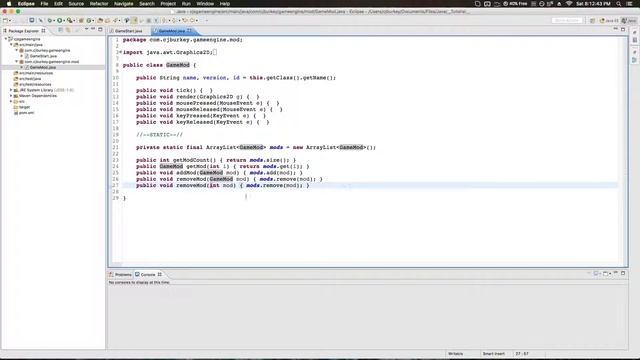This screenshot has width=640, height=360.
Task: Open the File menu
Action: click(44, 4)
